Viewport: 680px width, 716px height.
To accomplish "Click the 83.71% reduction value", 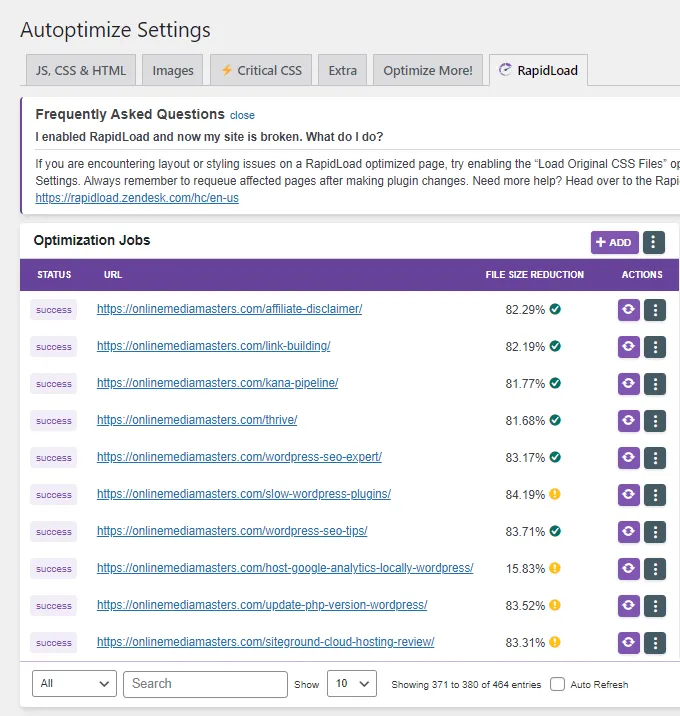I will click(525, 532).
